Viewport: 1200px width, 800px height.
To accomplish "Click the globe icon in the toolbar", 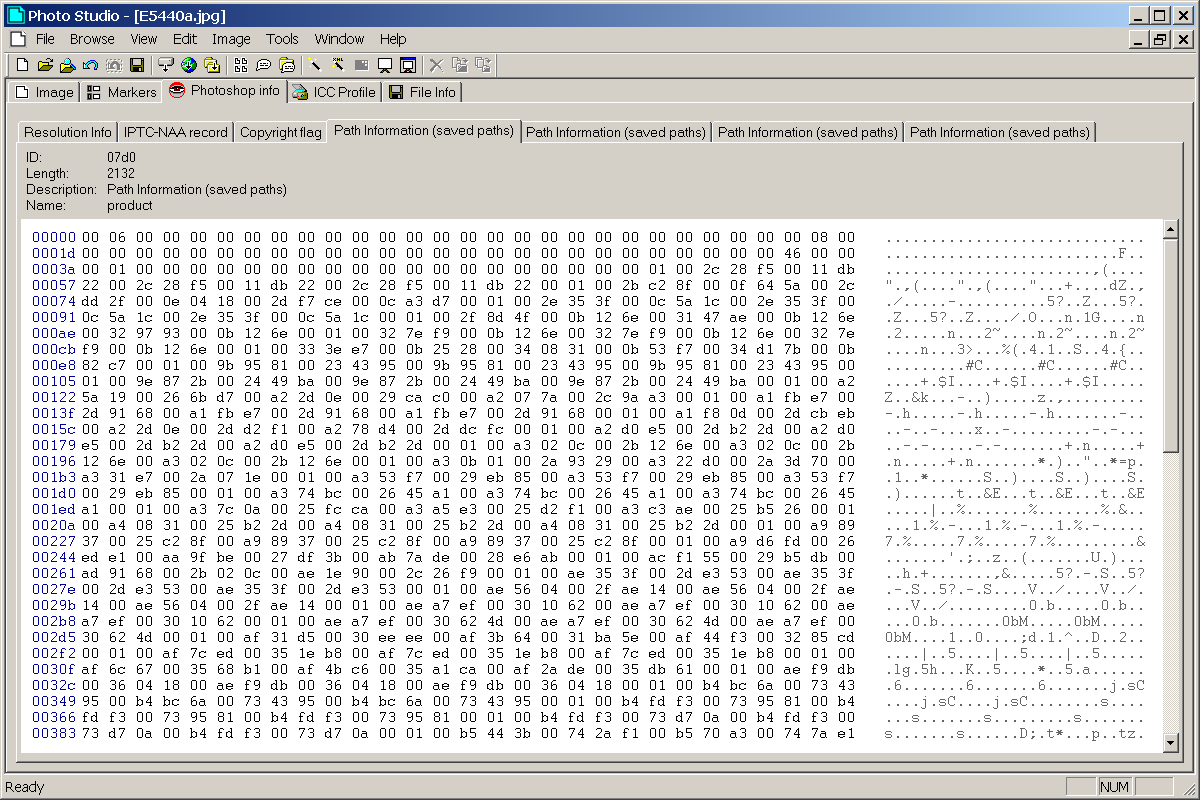I will pyautogui.click(x=189, y=65).
